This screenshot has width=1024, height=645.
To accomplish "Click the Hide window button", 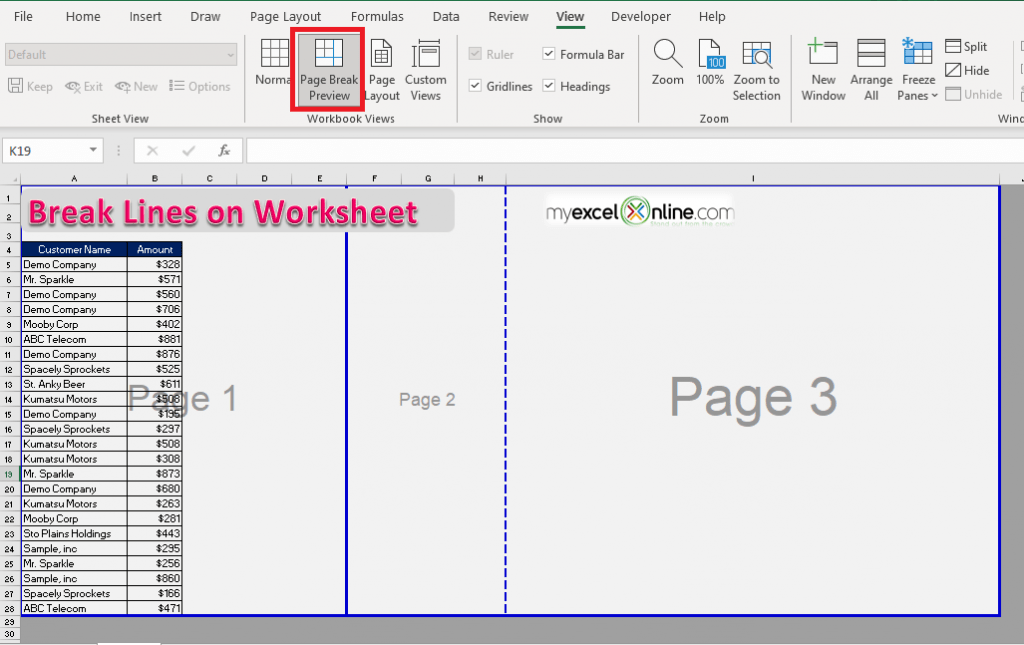I will (x=966, y=71).
